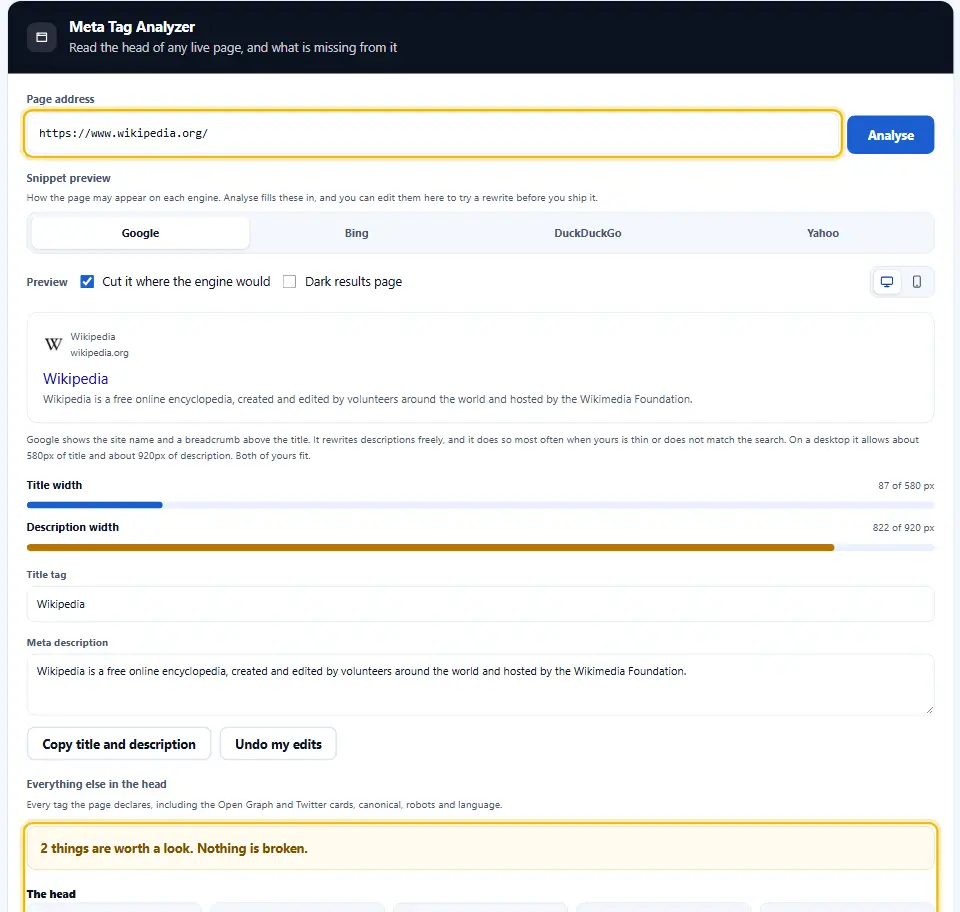Open the blue Wikipedia title link in preview

75,379
